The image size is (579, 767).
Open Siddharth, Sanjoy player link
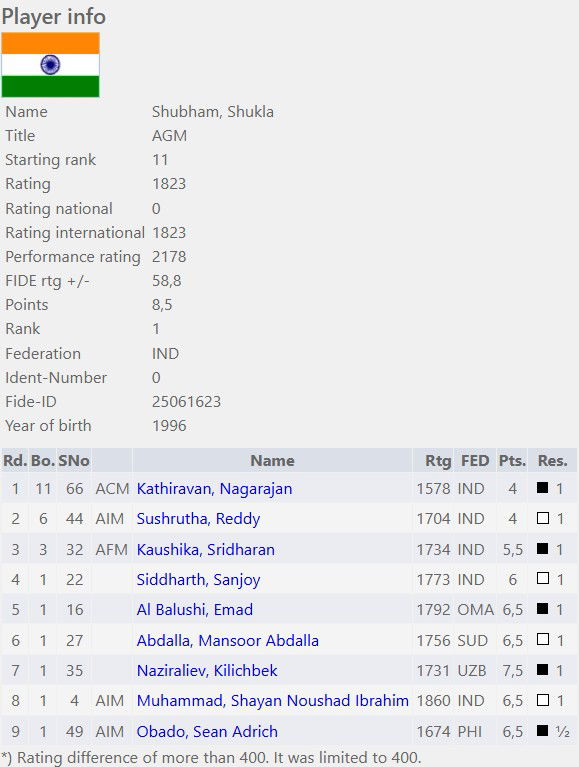[x=198, y=580]
